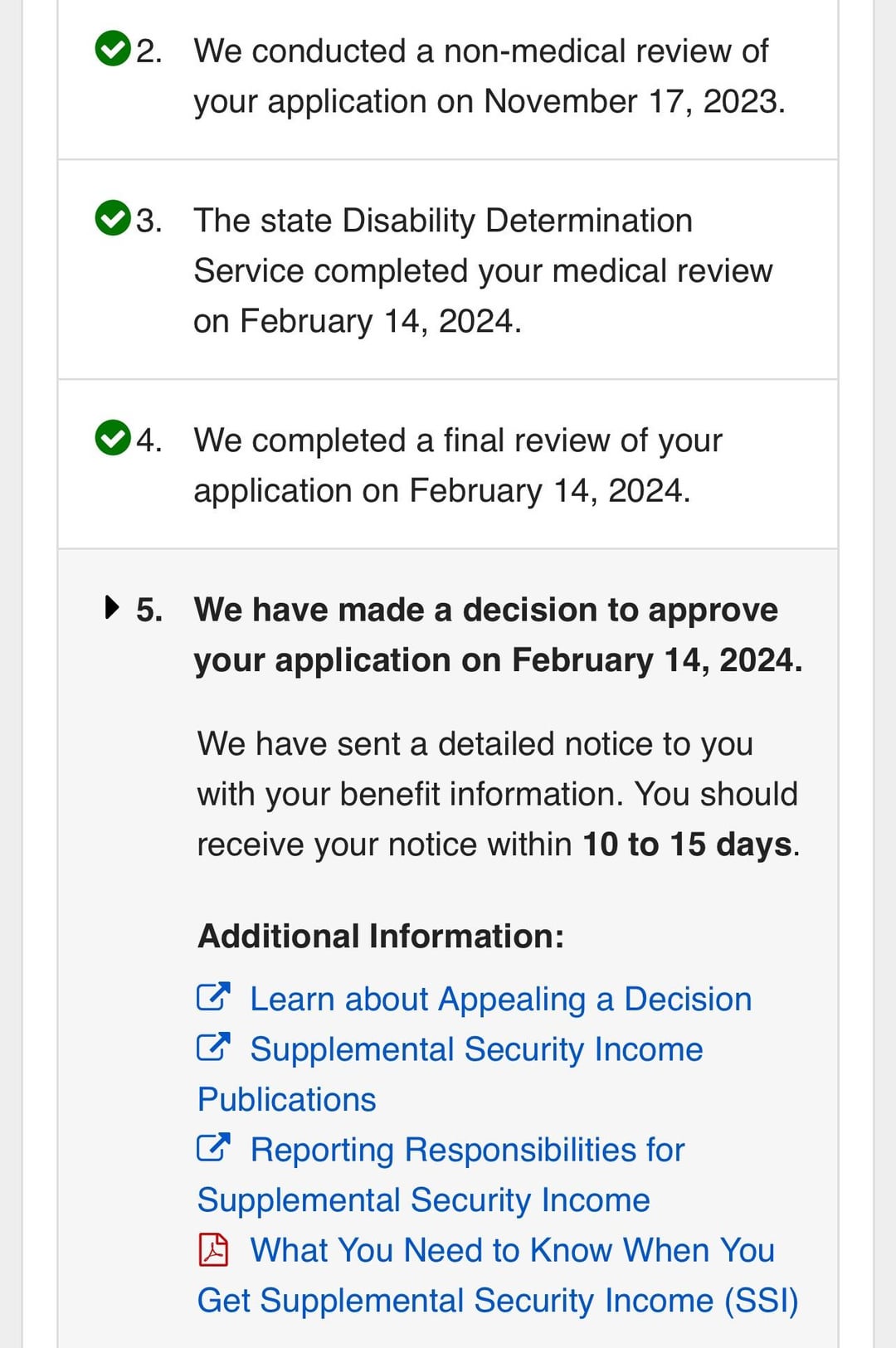Click the bold 10 to 15 days text

(688, 844)
